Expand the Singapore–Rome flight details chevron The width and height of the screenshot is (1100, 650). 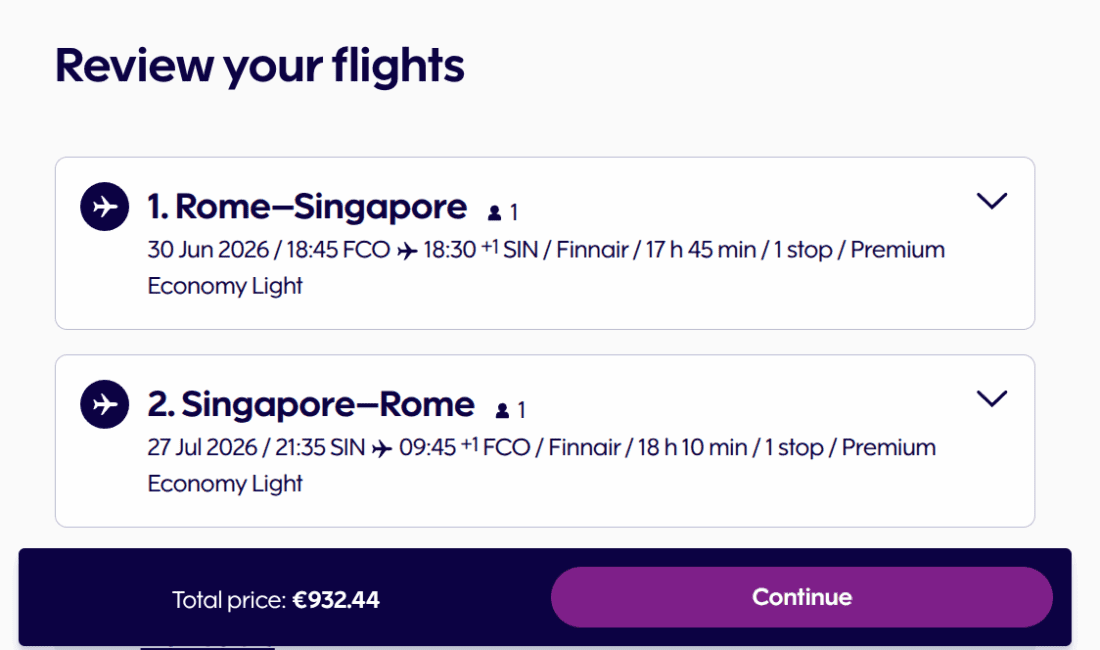tap(991, 398)
